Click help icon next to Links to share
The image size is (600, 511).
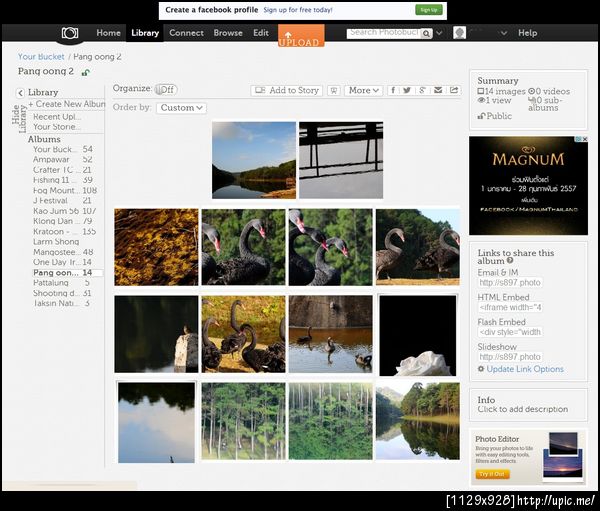[510, 261]
